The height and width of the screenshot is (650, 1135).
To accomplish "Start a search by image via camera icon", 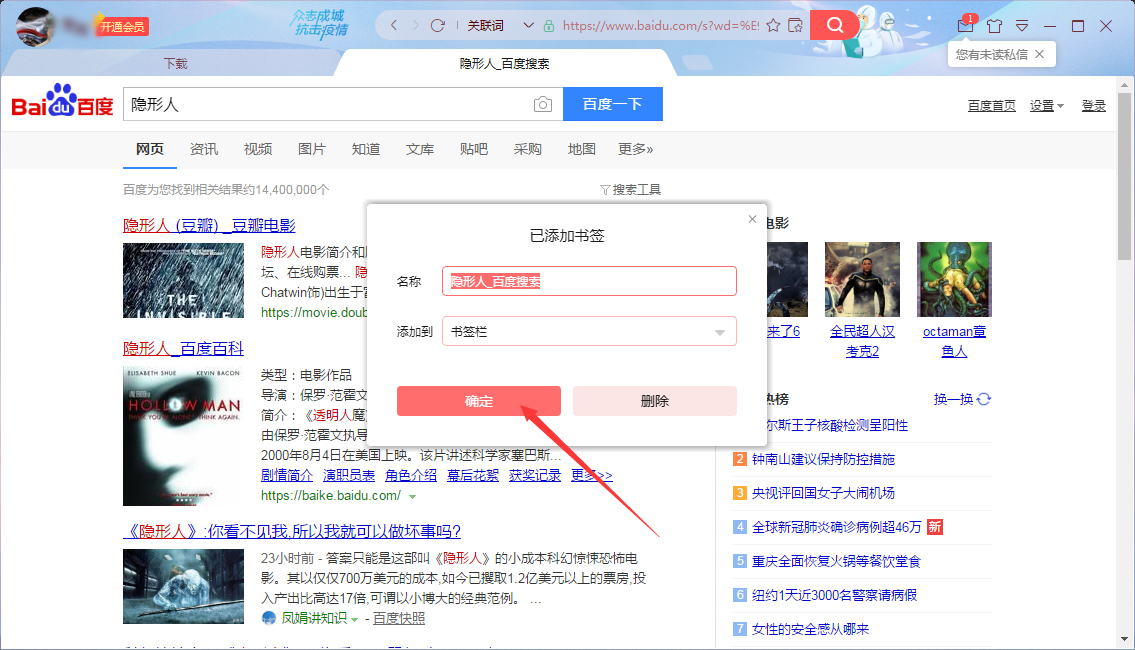I will (542, 104).
